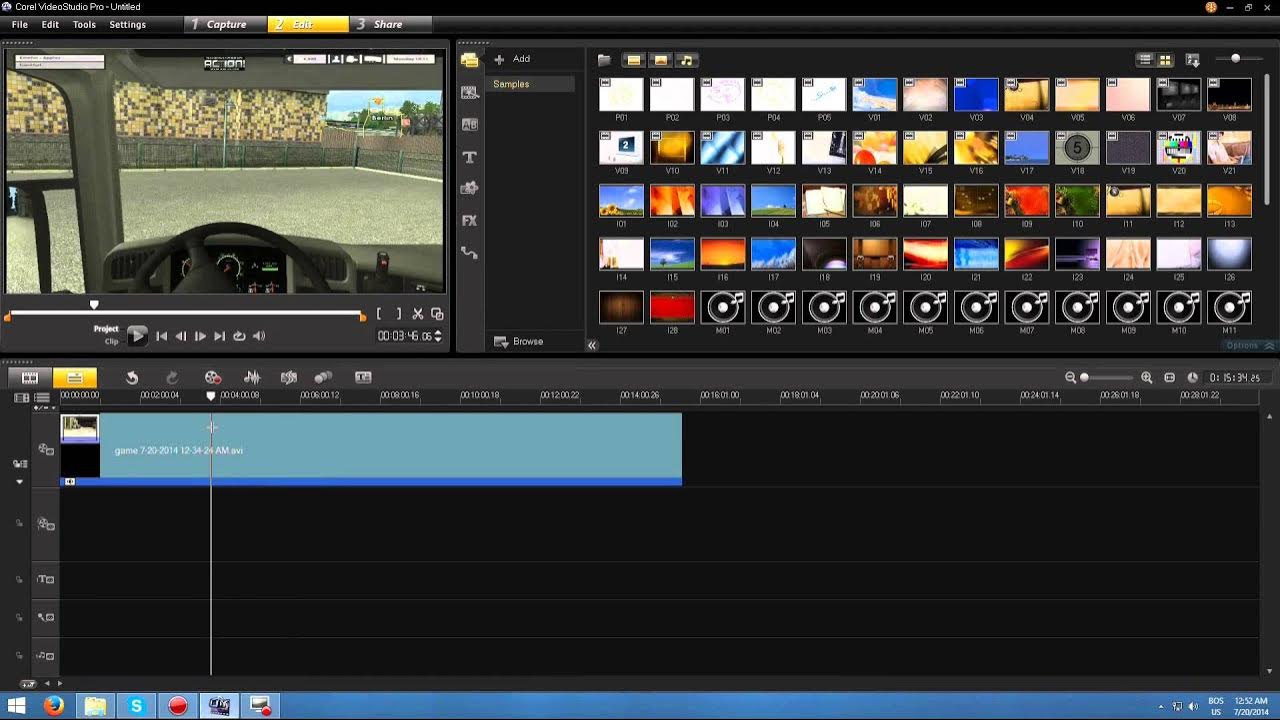Open the Record/Capture option

(212, 377)
